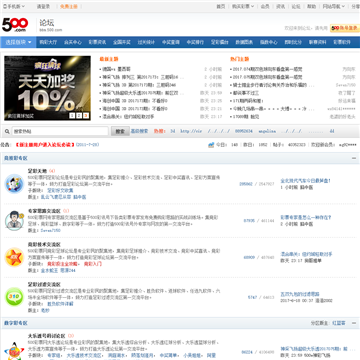Click the 搜索 button
The height and width of the screenshot is (360, 360).
[120, 131]
